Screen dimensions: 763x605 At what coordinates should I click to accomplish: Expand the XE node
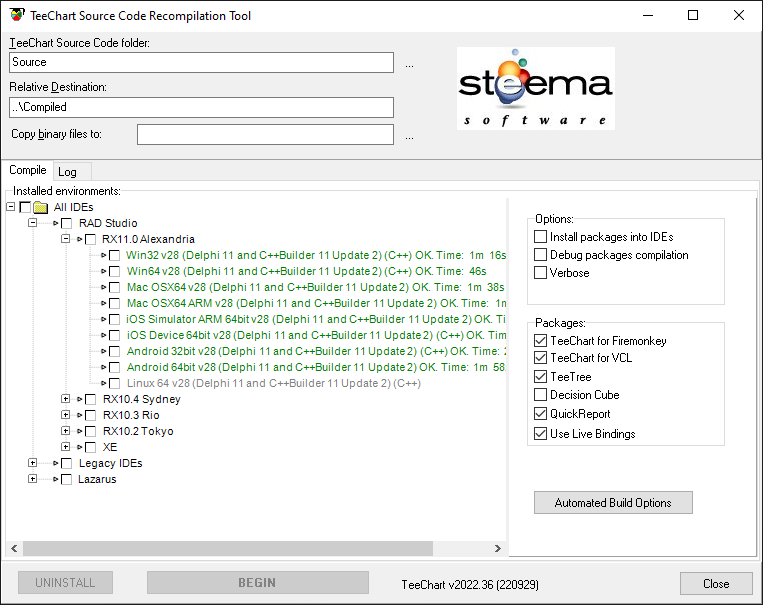65,447
